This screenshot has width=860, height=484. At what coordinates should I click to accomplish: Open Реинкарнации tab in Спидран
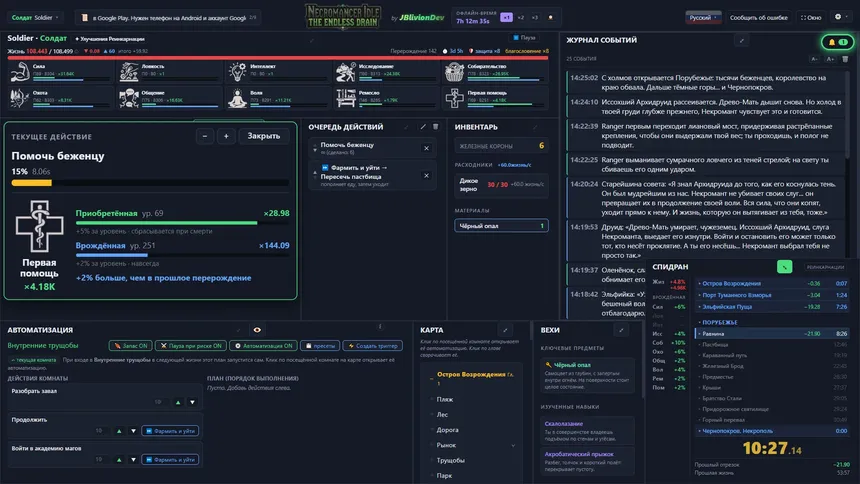[825, 267]
